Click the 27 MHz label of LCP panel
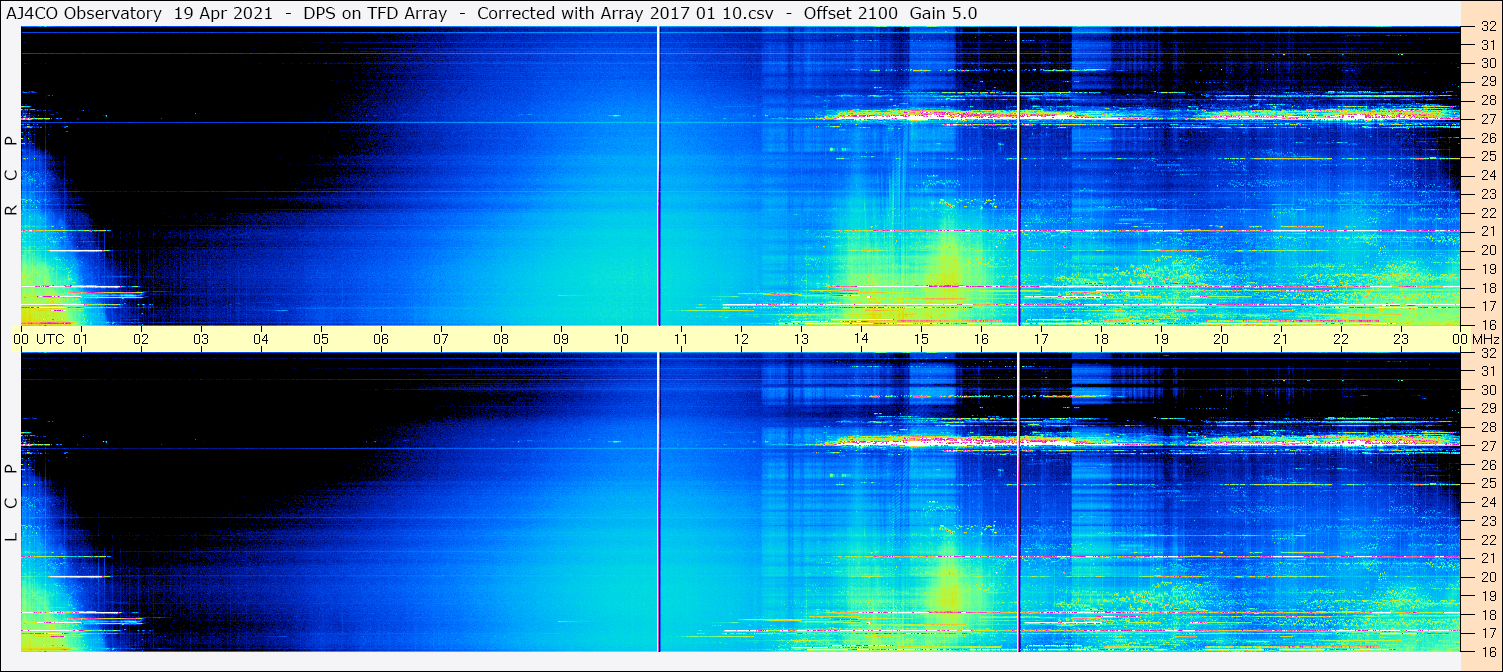1503x672 pixels. pos(1487,446)
